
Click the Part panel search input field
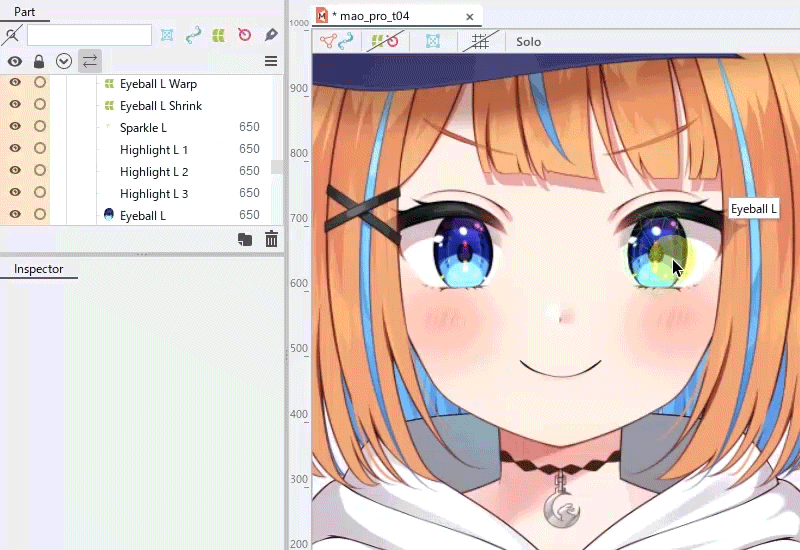coord(89,35)
